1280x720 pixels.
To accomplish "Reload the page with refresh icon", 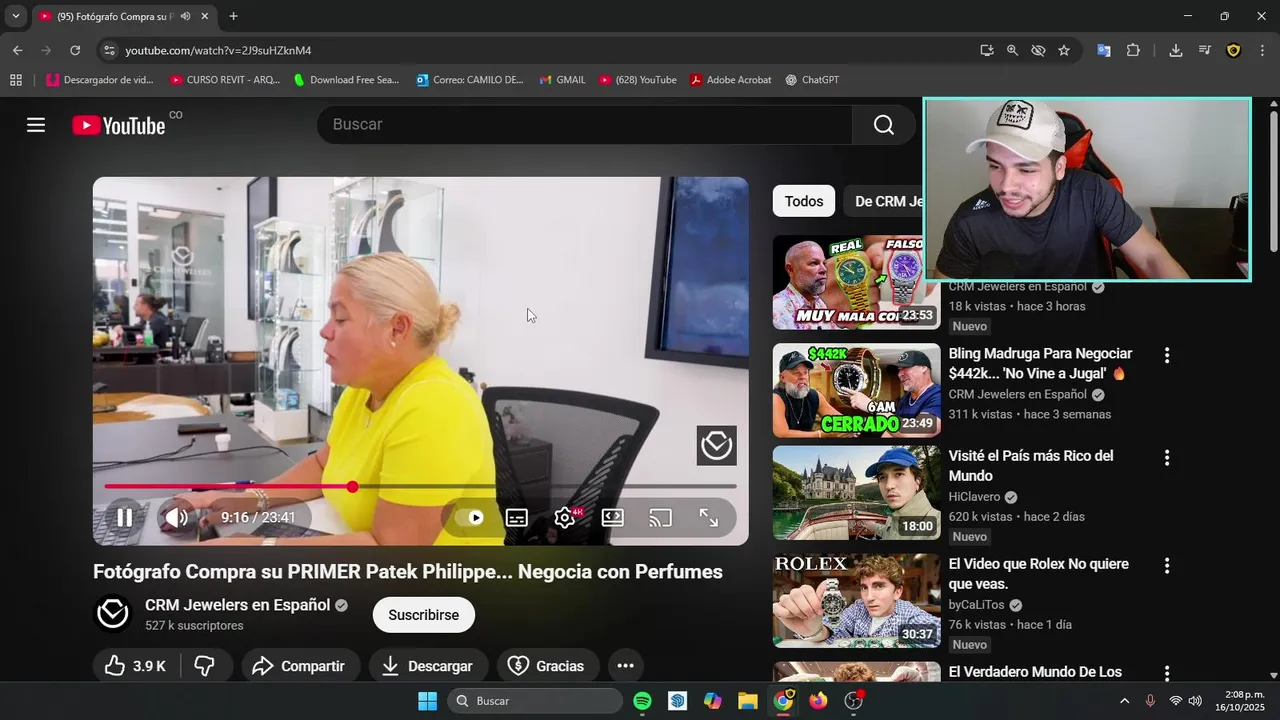I will click(75, 50).
